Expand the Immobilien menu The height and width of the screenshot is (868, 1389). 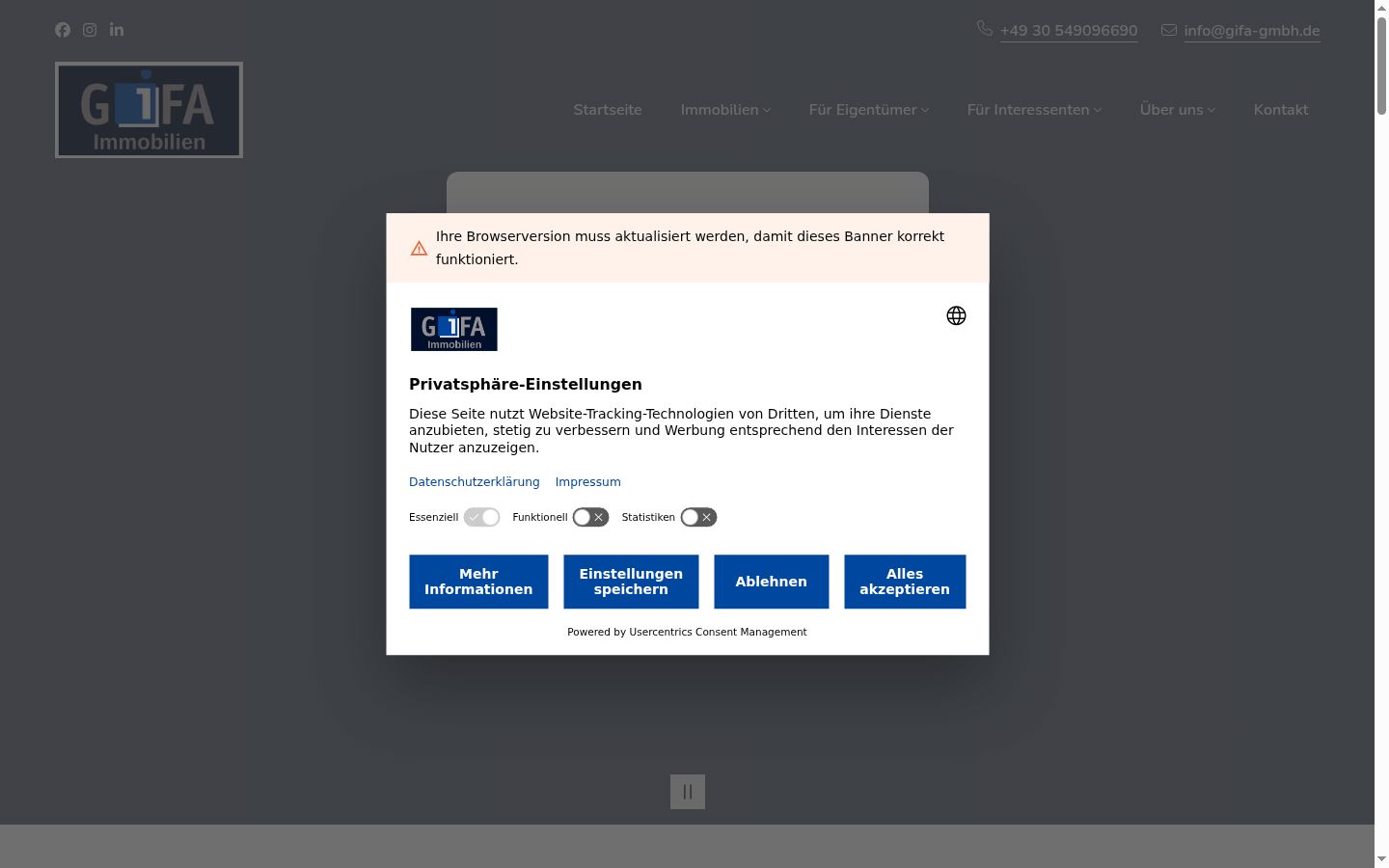(725, 110)
